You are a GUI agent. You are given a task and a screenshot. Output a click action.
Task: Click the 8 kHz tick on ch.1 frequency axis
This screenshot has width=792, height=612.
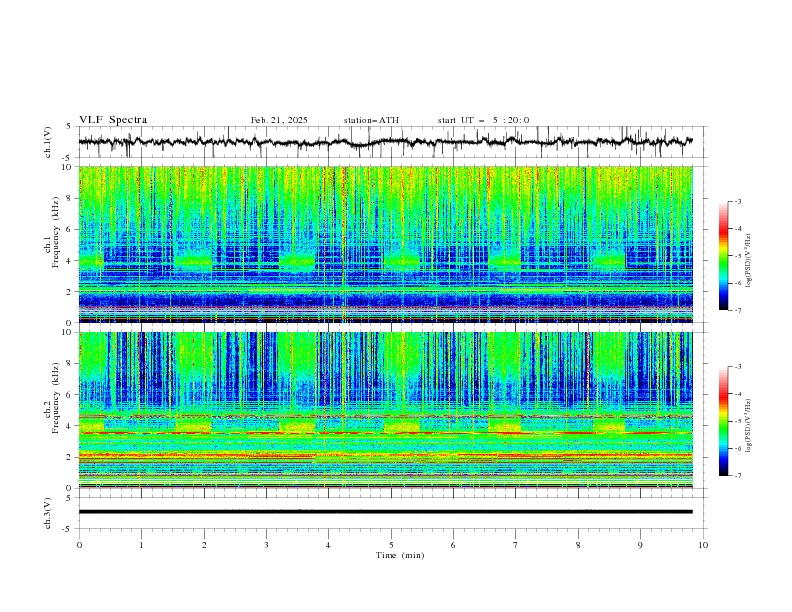coord(71,198)
